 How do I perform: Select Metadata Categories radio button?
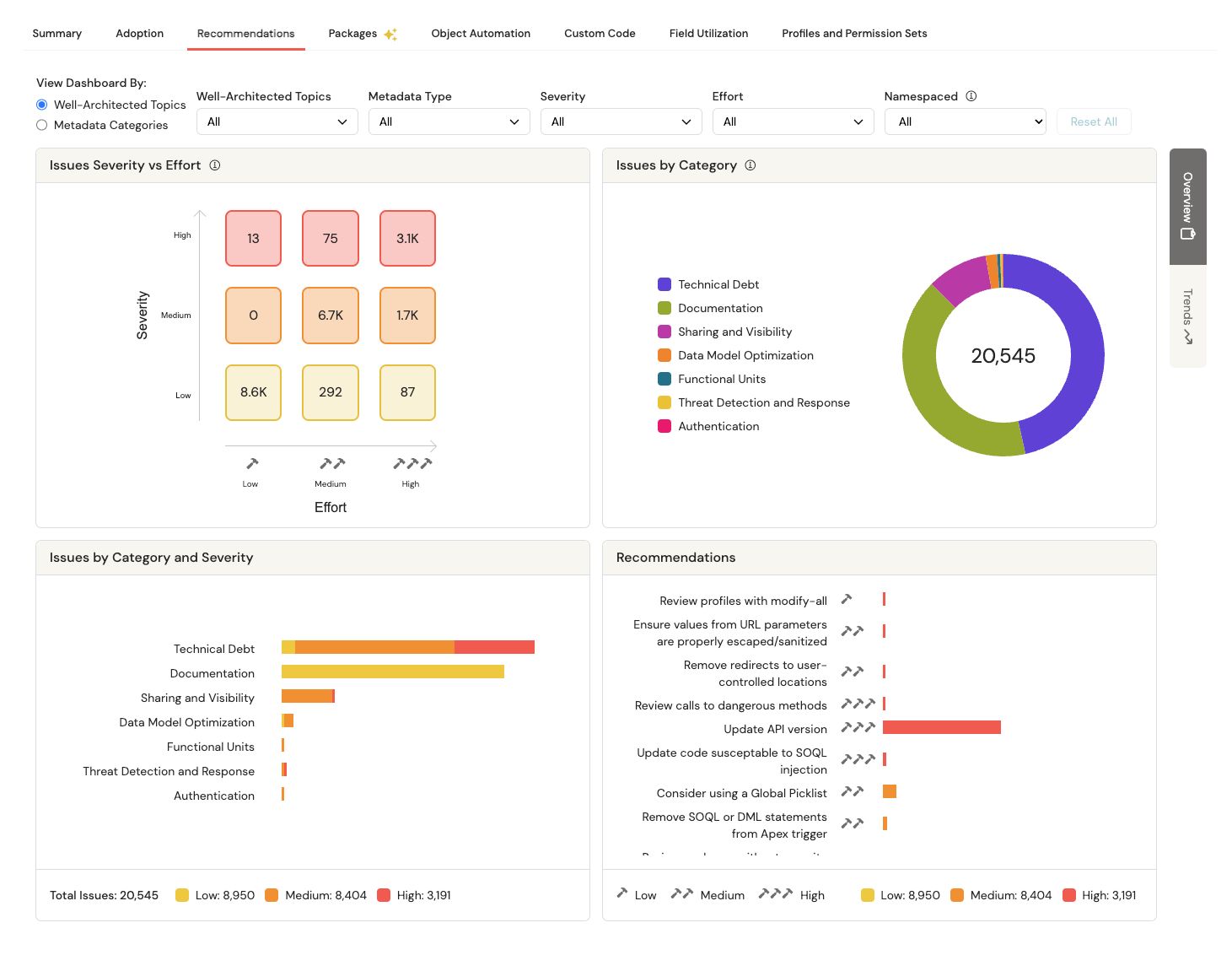pos(42,125)
